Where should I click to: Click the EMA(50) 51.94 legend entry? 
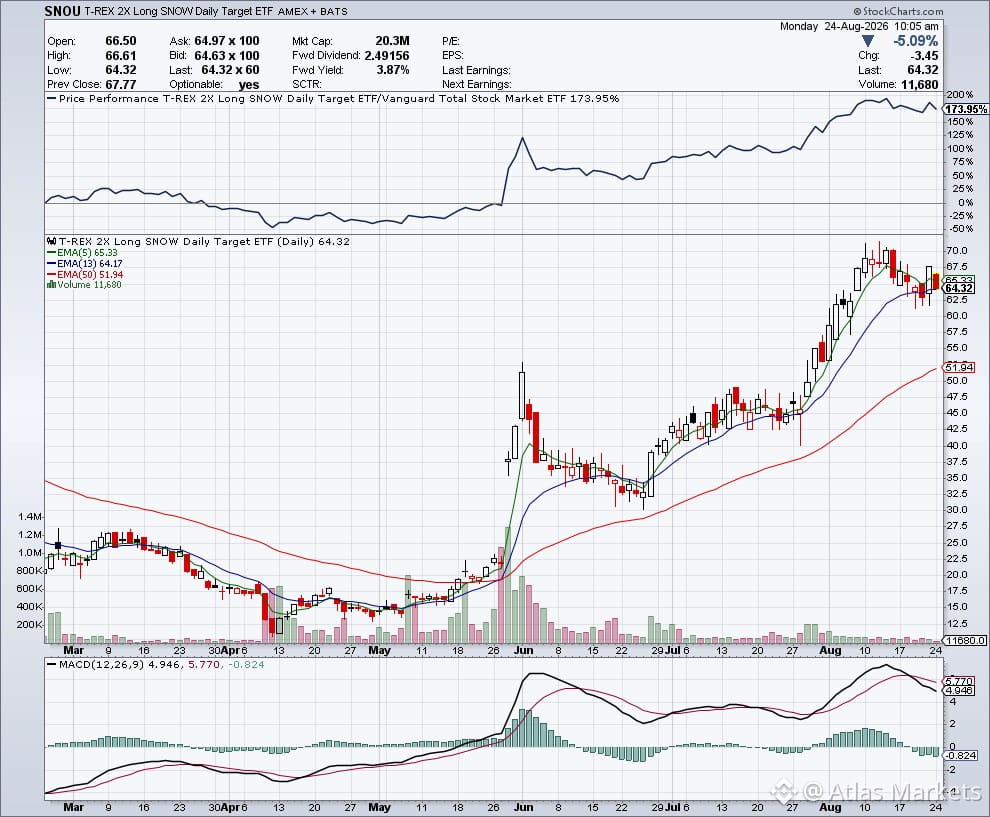tap(90, 275)
